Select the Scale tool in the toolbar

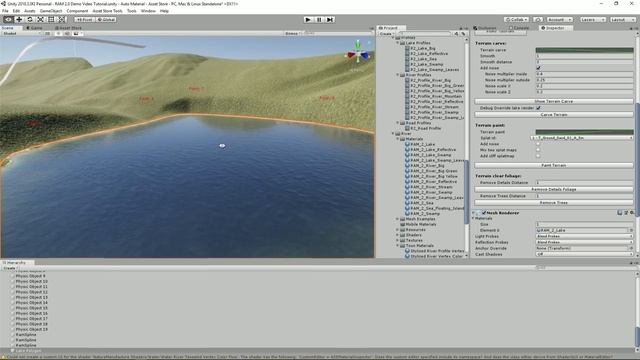[x=40, y=19]
